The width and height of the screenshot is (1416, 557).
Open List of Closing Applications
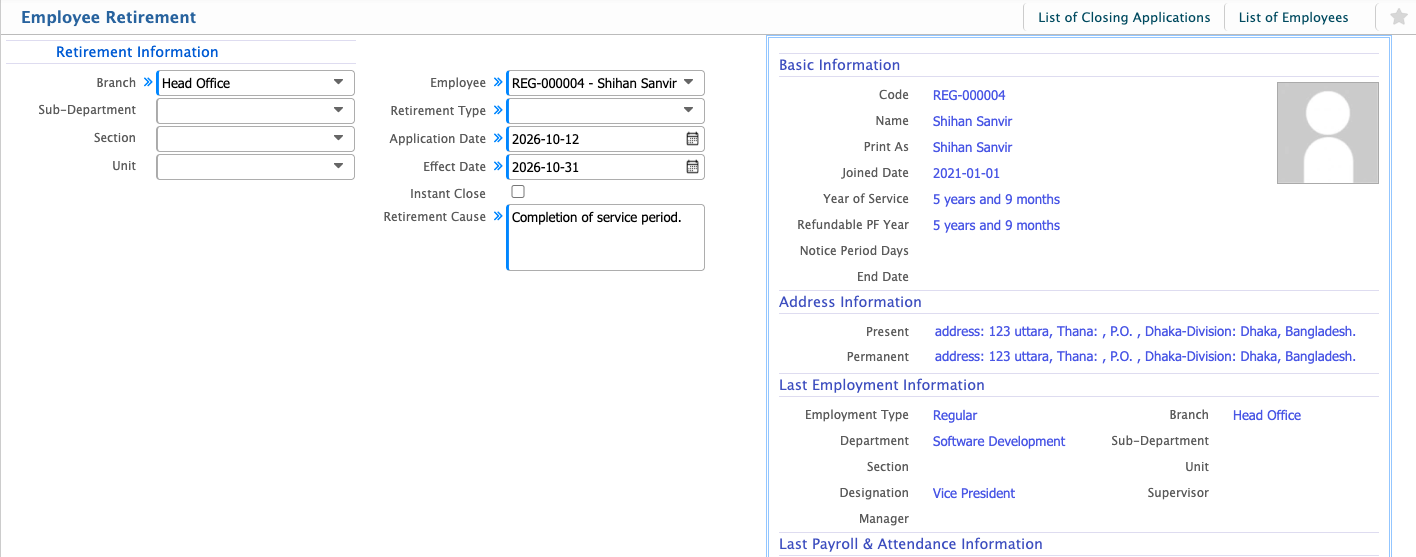pos(1124,17)
